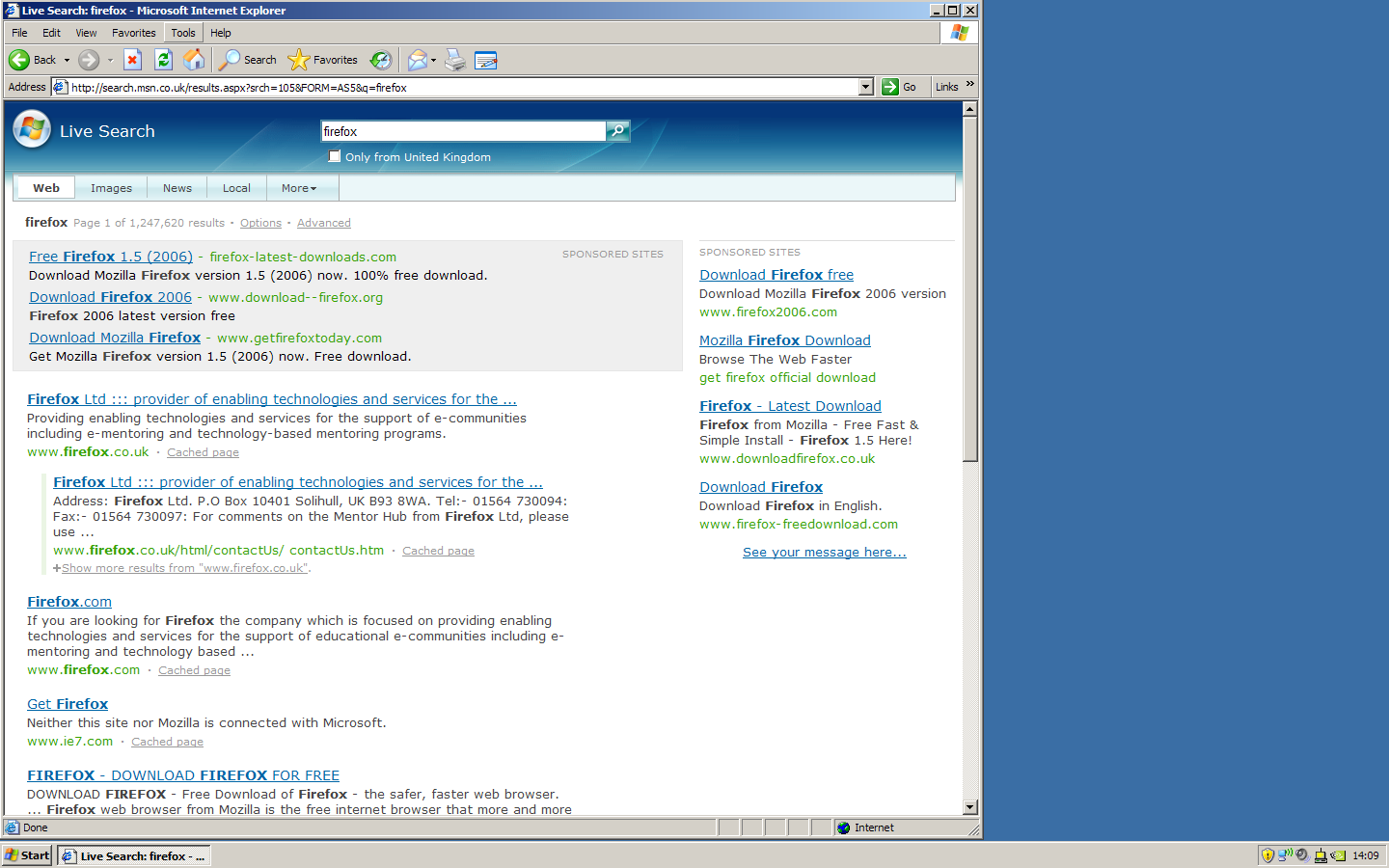The image size is (1389, 868).
Task: Click the Mail envelope icon
Action: (417, 60)
